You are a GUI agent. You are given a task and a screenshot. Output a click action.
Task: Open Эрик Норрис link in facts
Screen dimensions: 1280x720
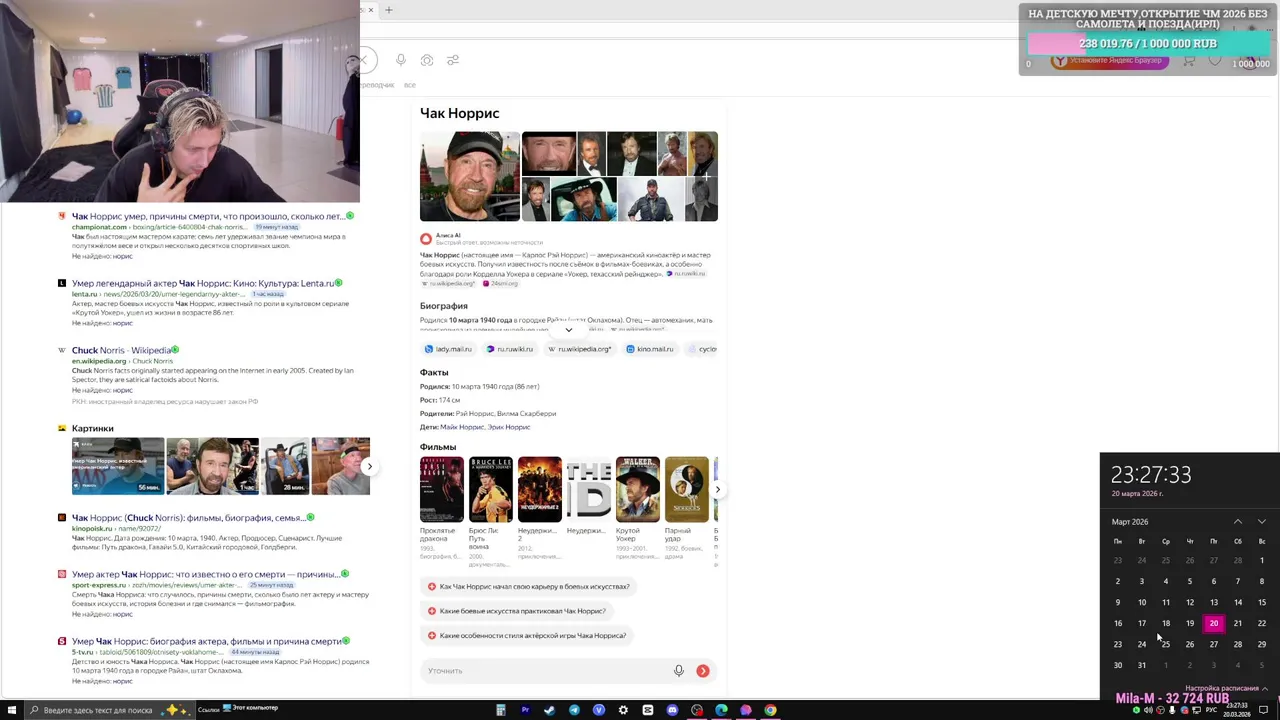pyautogui.click(x=509, y=427)
